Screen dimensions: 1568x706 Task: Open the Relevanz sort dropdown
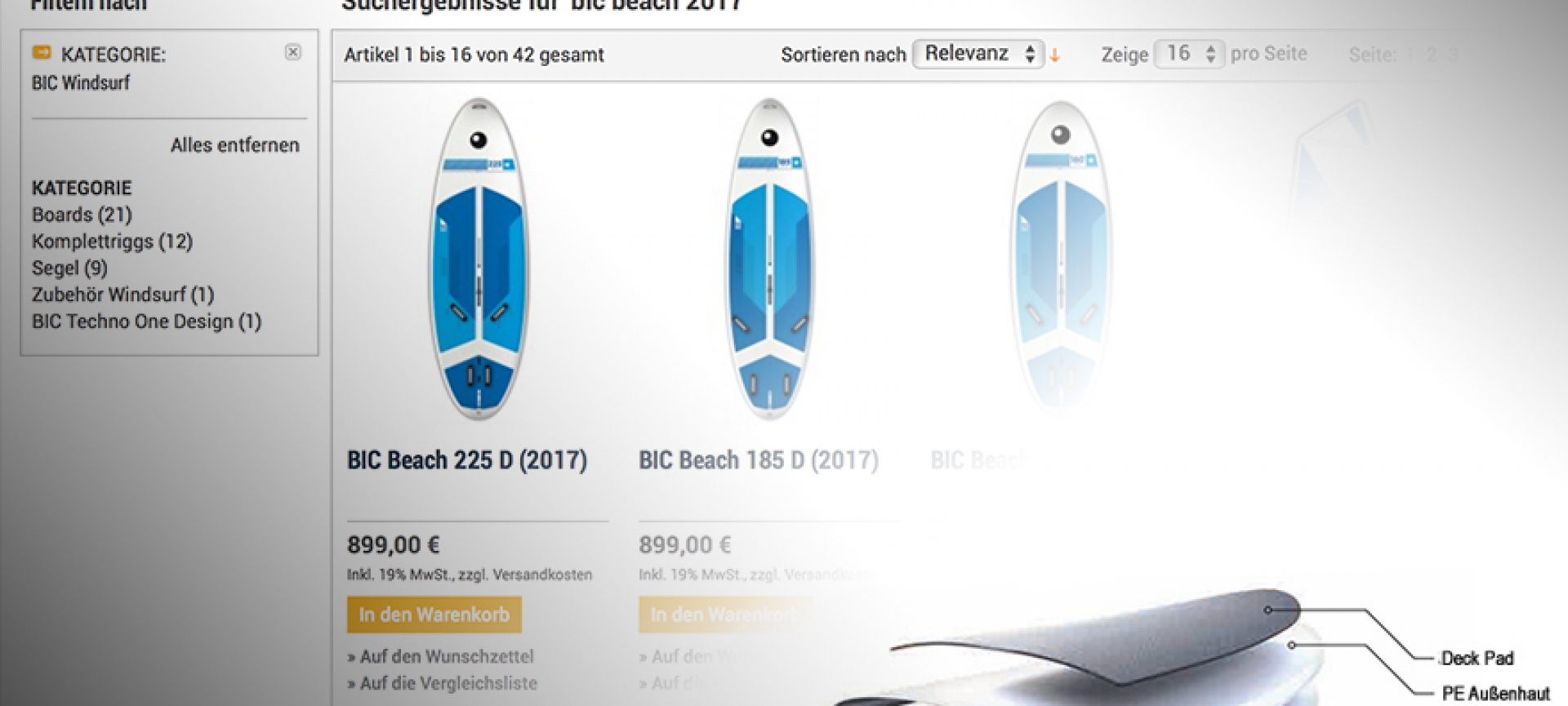tap(978, 54)
